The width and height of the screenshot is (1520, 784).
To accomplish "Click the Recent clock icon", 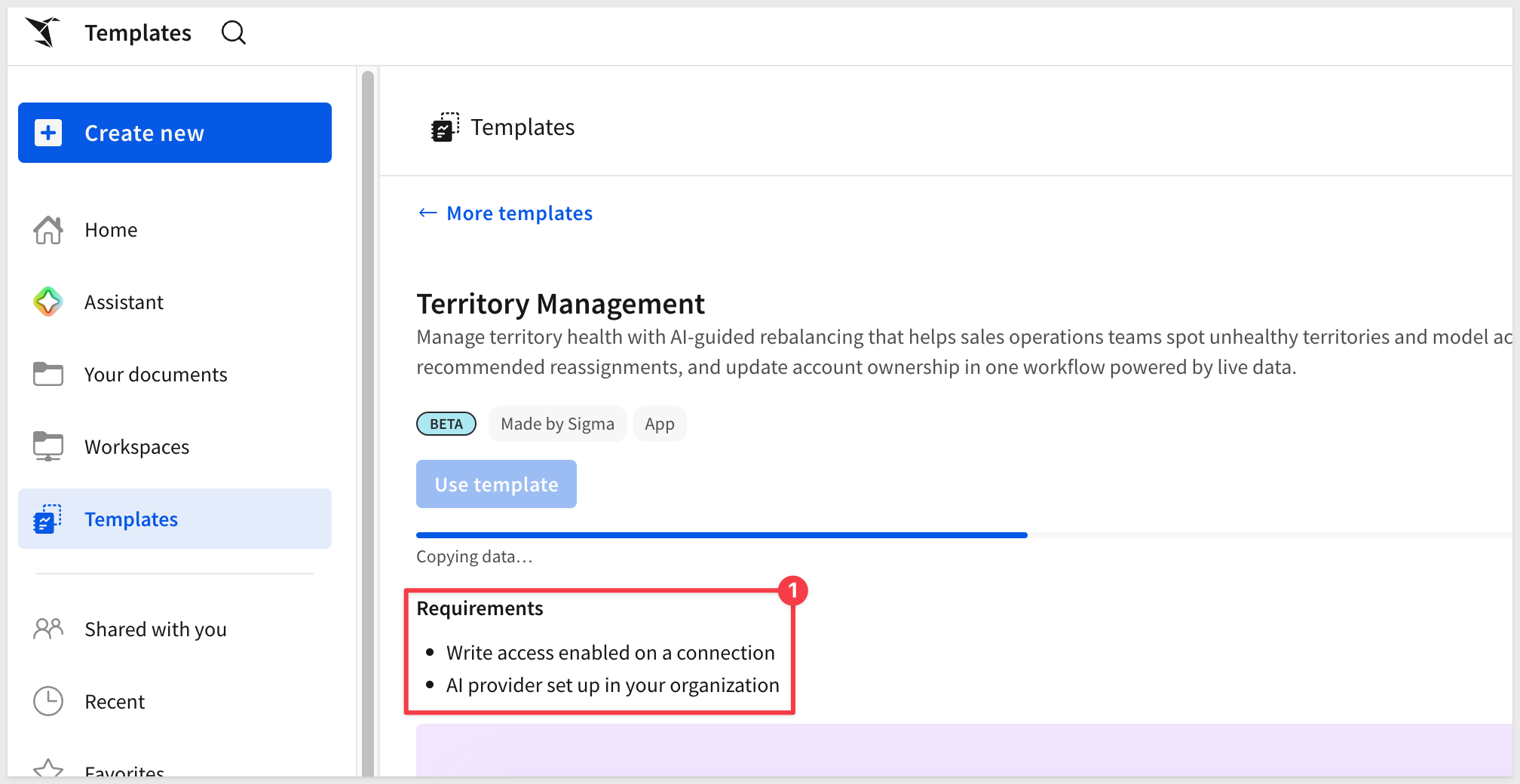I will pyautogui.click(x=48, y=701).
